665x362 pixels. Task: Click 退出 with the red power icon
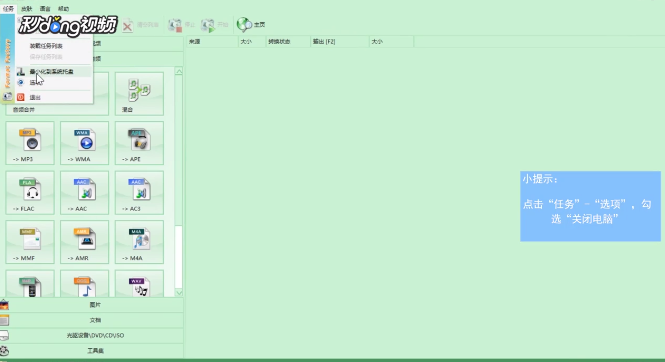pos(53,97)
